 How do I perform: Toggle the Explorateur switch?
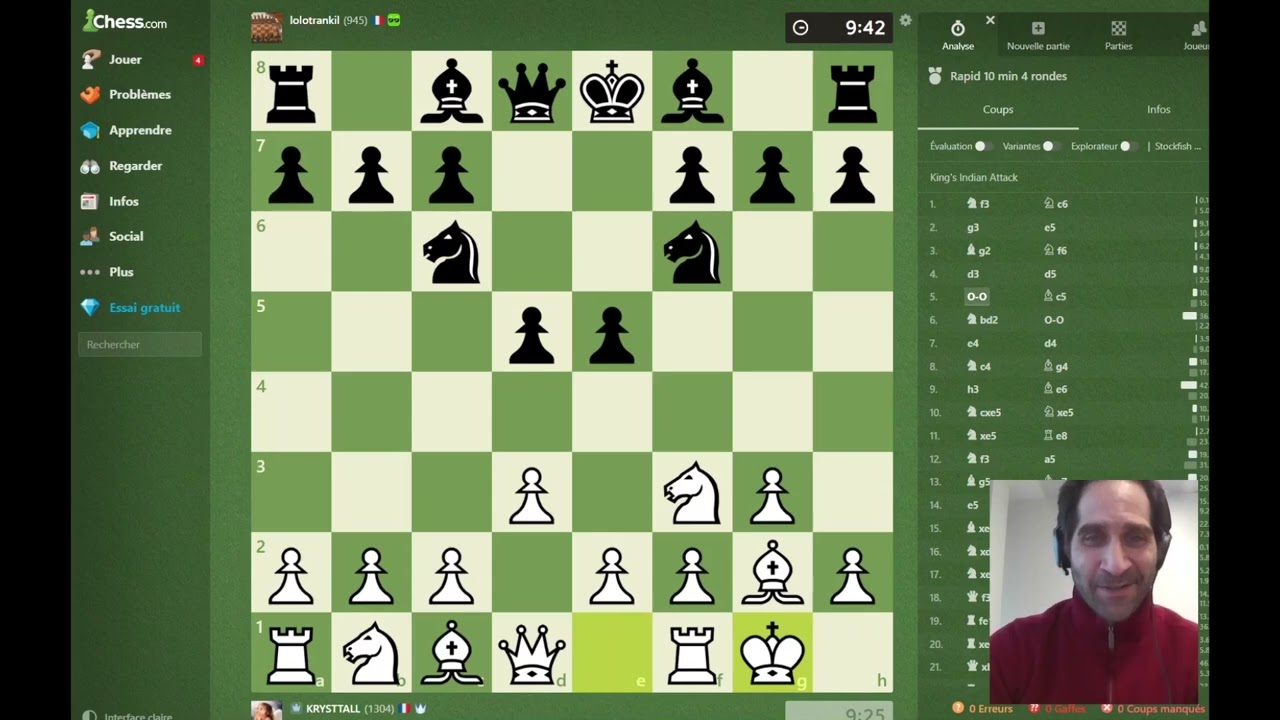click(1127, 146)
